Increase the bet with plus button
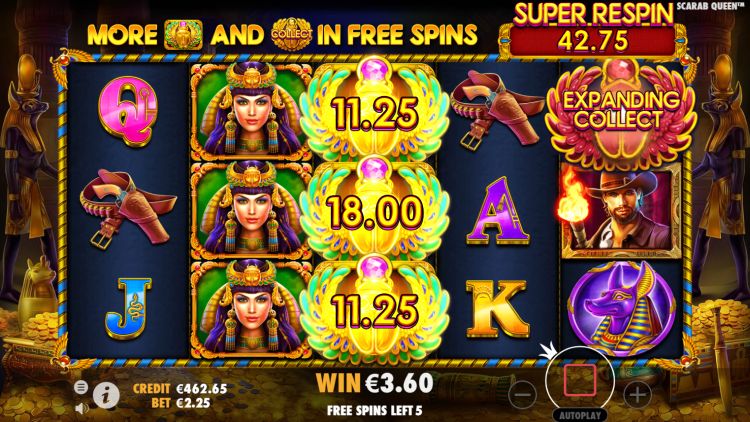Image resolution: width=750 pixels, height=422 pixels. pos(638,395)
